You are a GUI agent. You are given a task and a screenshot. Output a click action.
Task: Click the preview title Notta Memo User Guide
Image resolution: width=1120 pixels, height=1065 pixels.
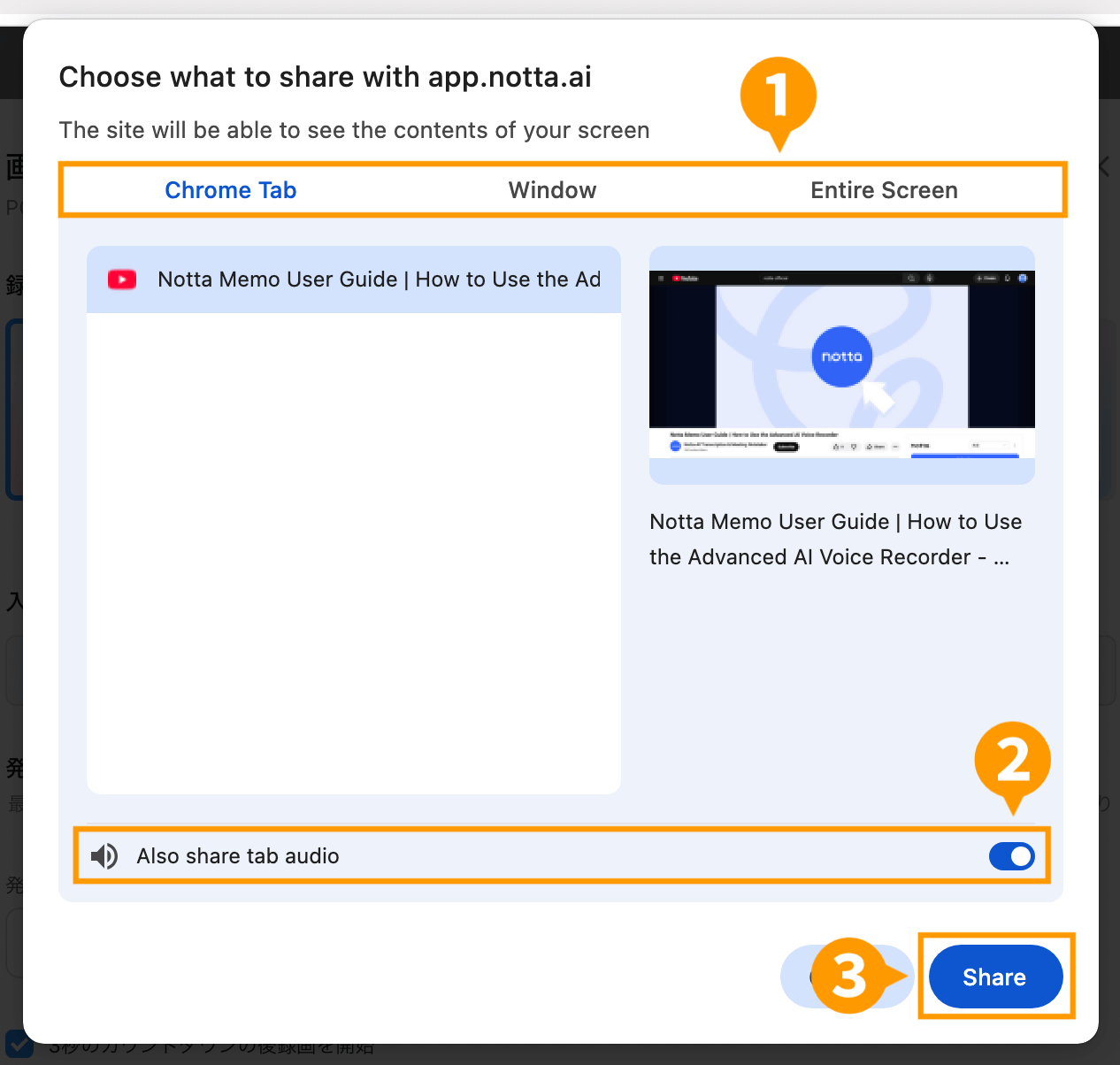[836, 540]
